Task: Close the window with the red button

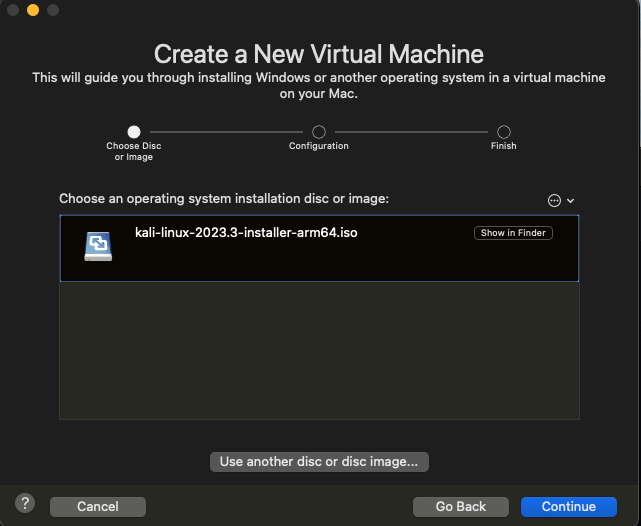Action: (x=13, y=10)
